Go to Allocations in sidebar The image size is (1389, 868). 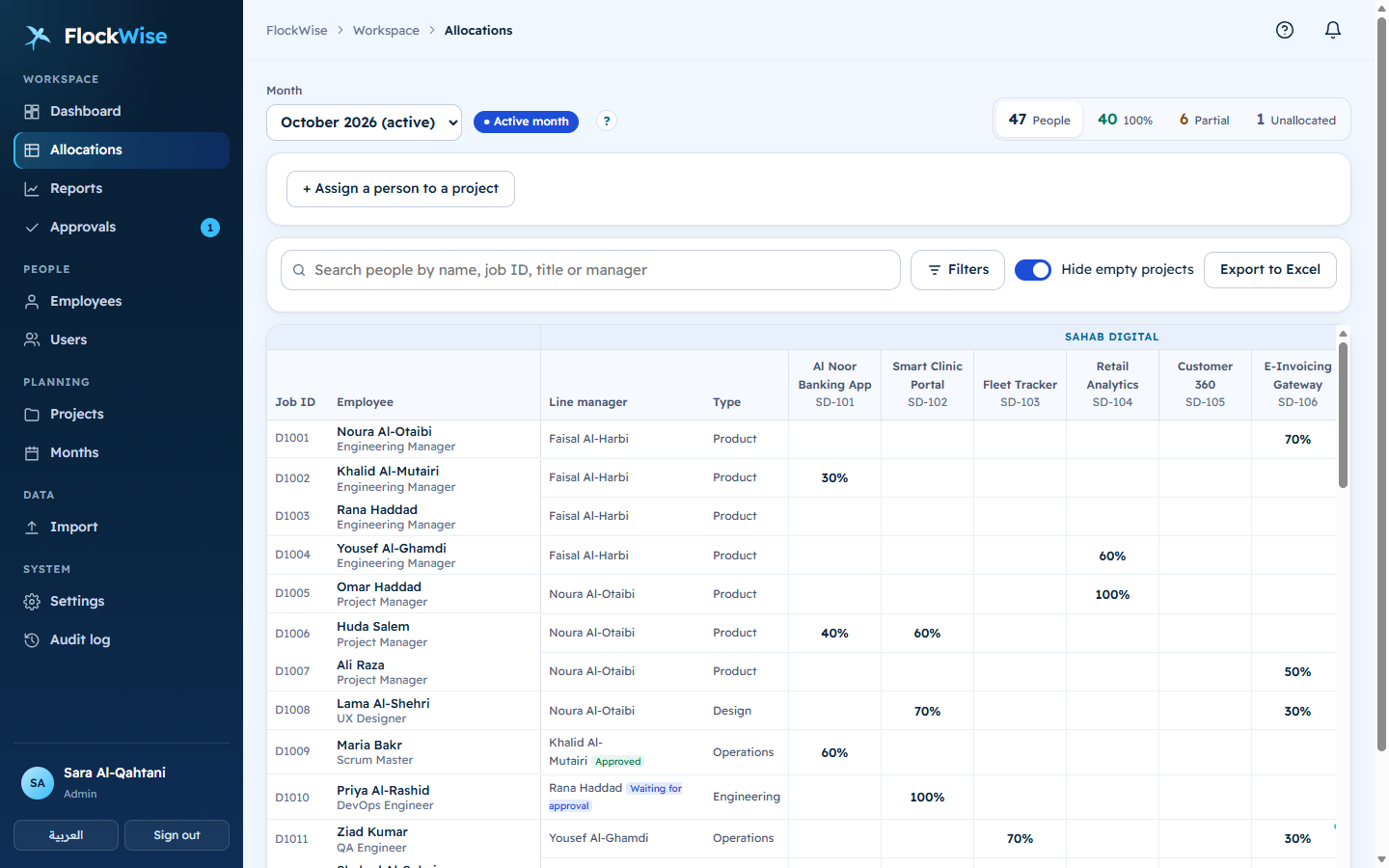(x=122, y=150)
